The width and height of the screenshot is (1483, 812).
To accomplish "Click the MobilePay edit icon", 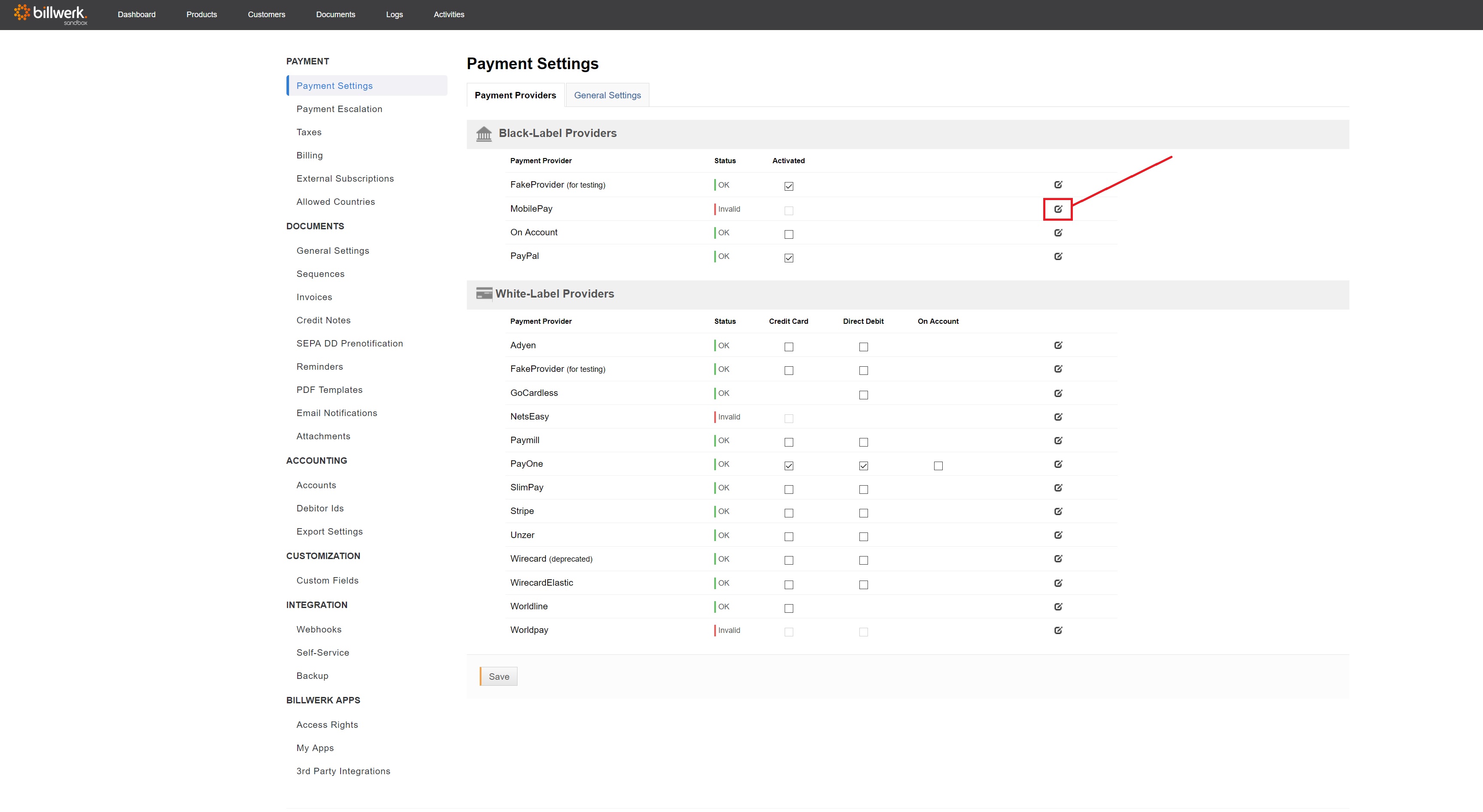I will click(x=1058, y=209).
